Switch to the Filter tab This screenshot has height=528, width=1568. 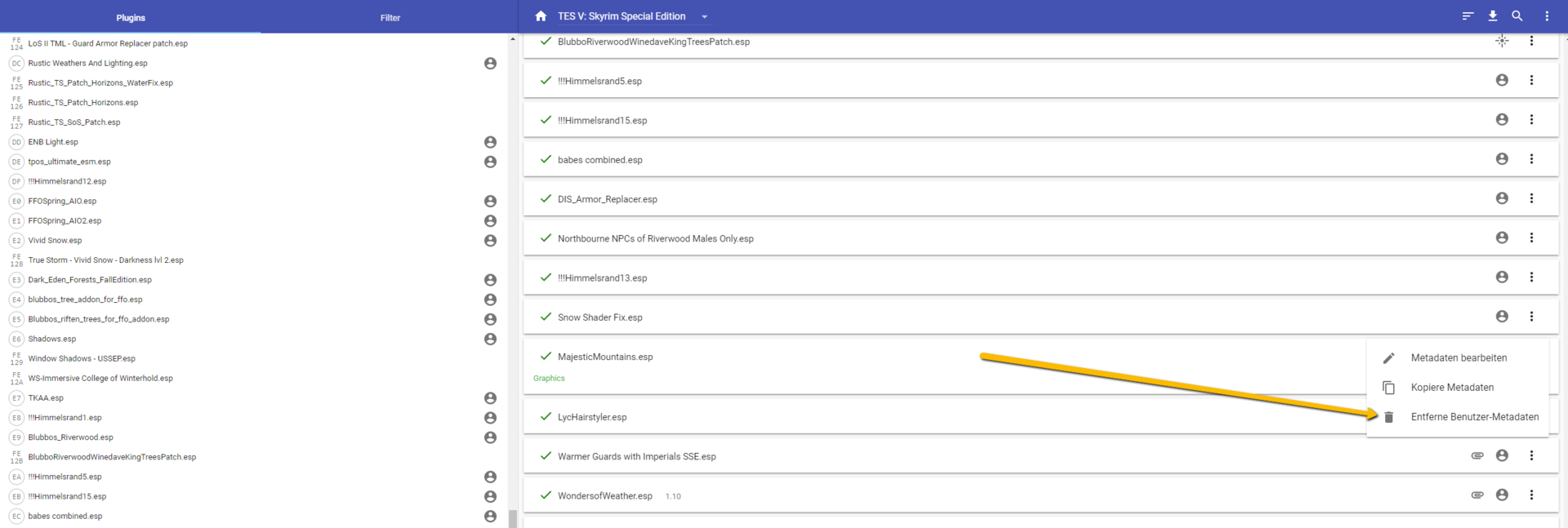point(390,17)
